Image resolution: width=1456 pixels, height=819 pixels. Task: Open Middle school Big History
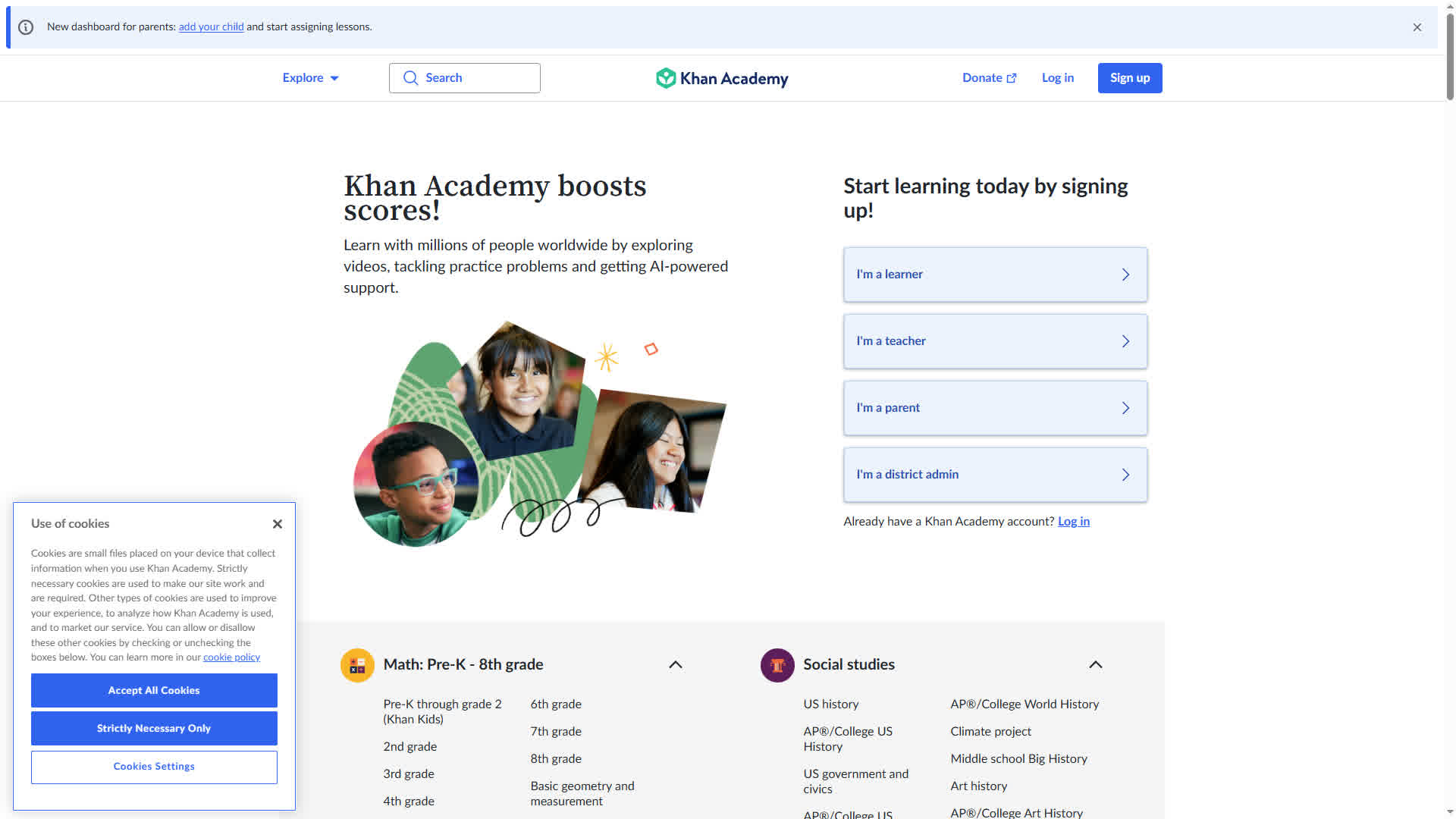pyautogui.click(x=1019, y=759)
